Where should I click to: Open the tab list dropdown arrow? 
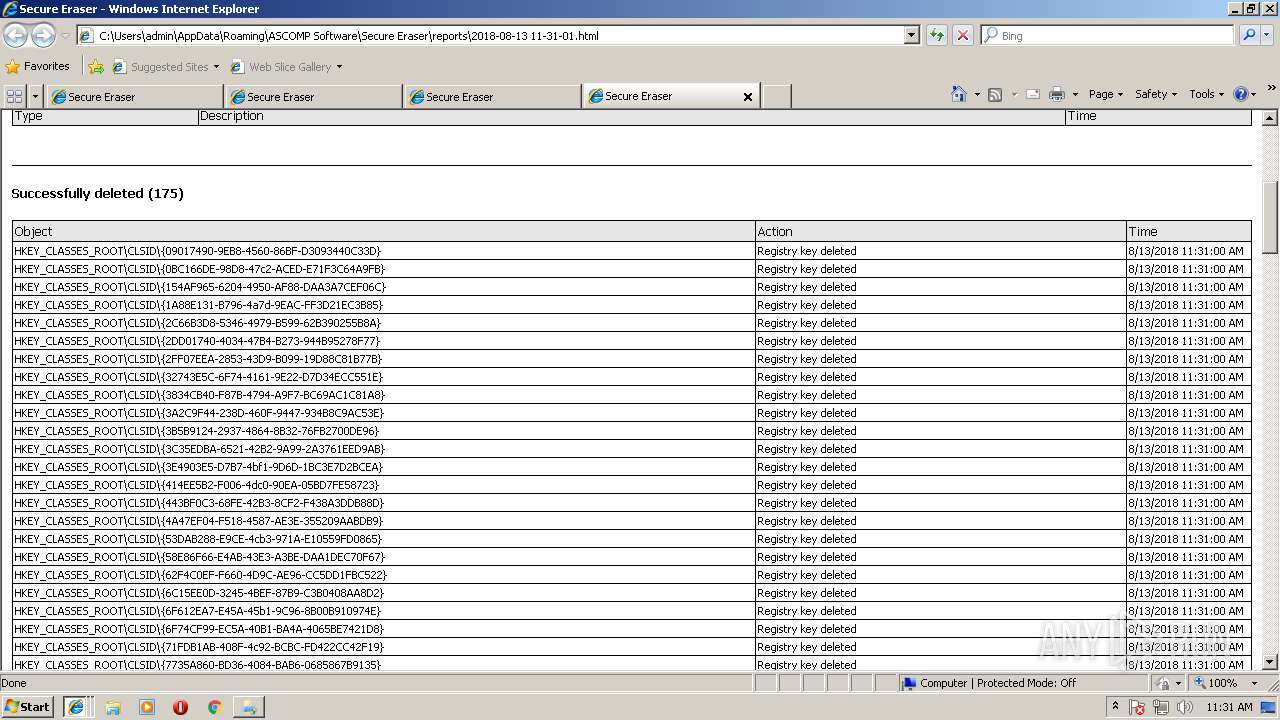pyautogui.click(x=35, y=96)
